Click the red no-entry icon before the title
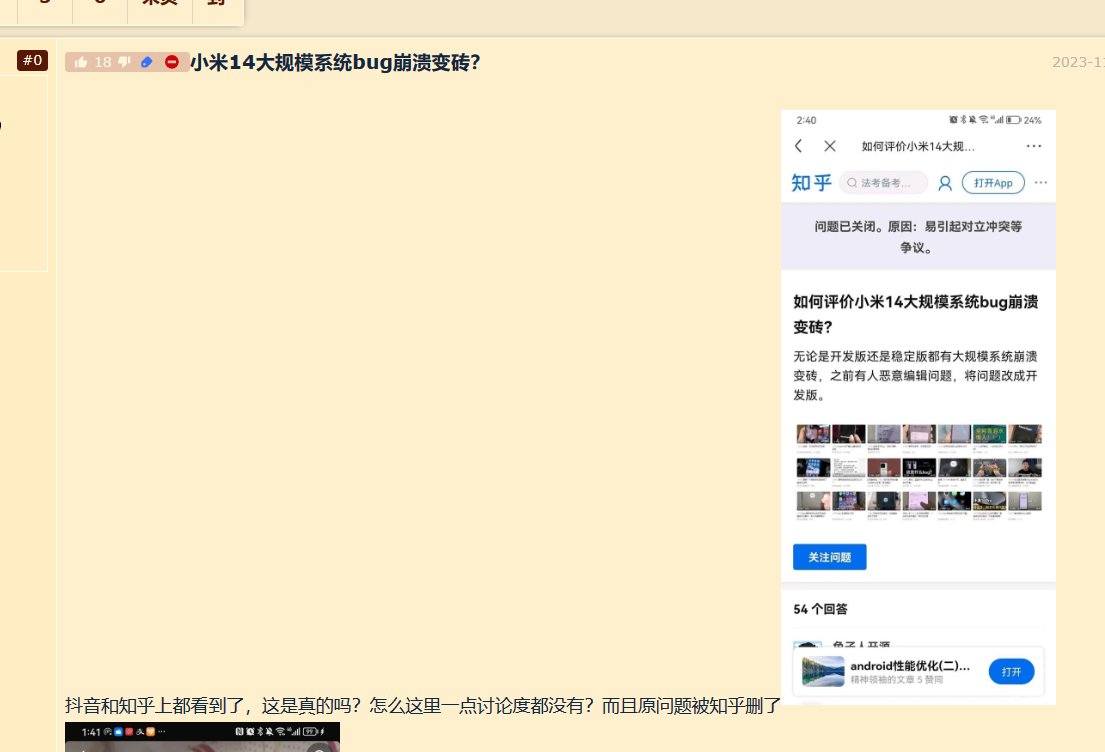This screenshot has height=752, width=1105. point(171,62)
